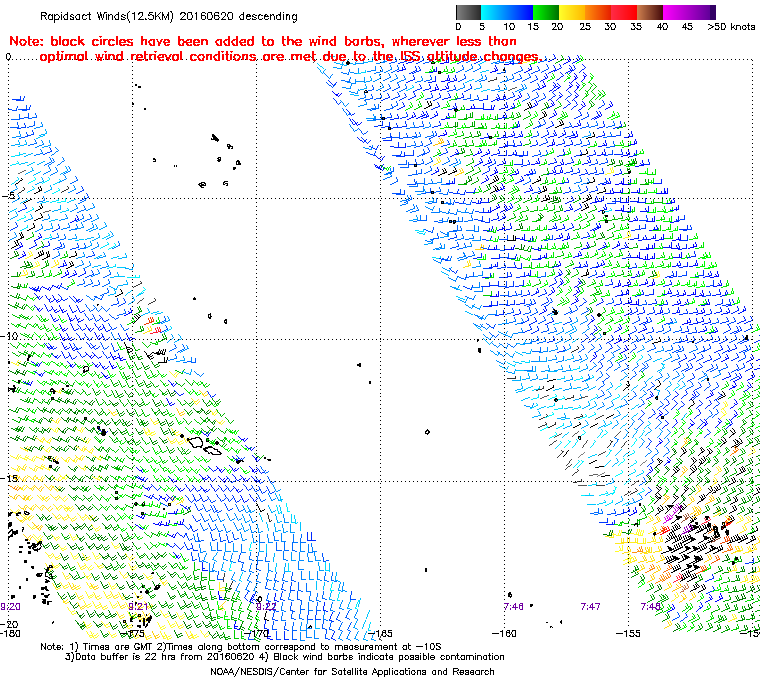760x688 pixels.
Task: Click the '9:21' swath time label
Action: tap(138, 606)
